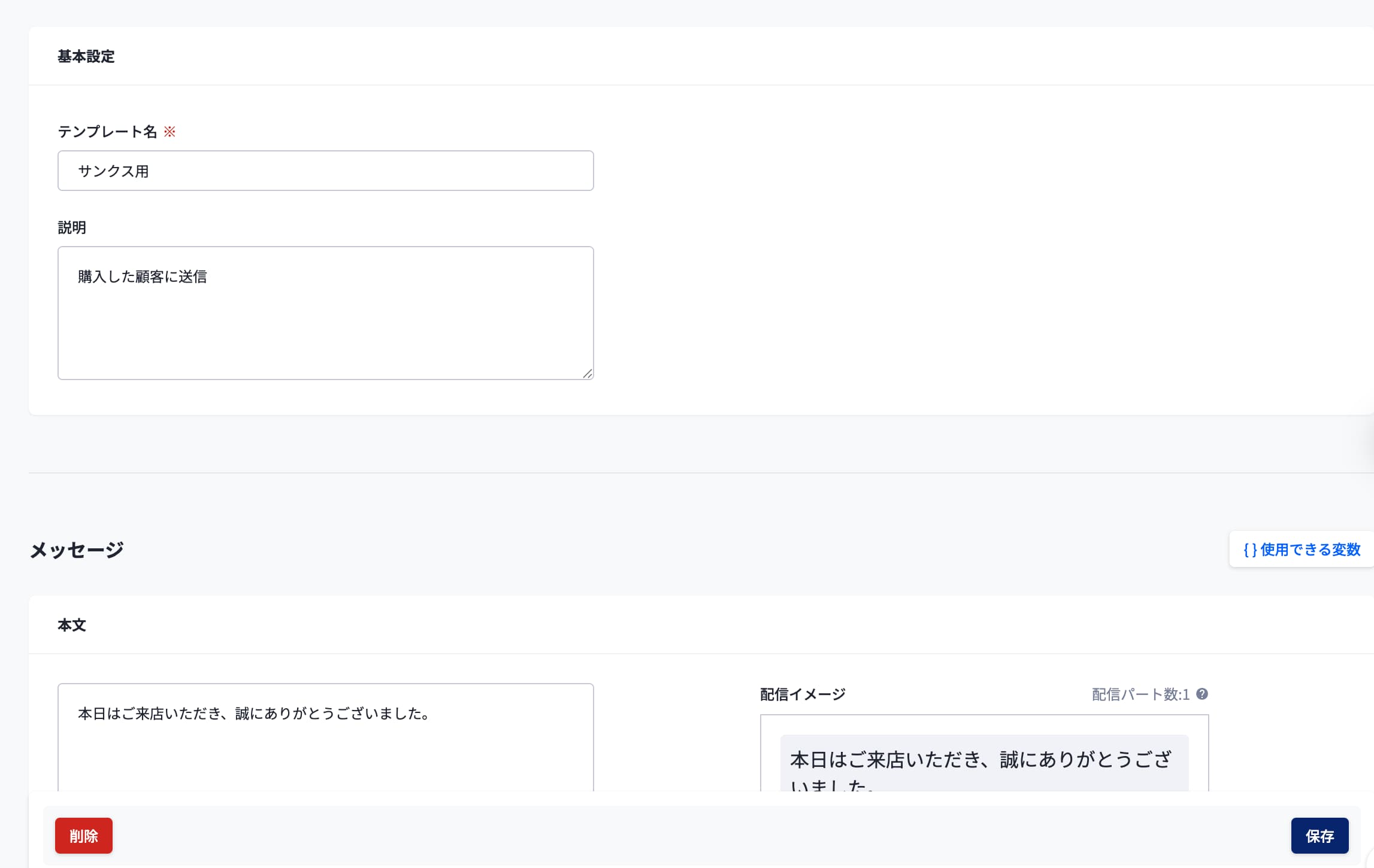1374x868 pixels.
Task: Click the 説明 field label
Action: tap(72, 227)
